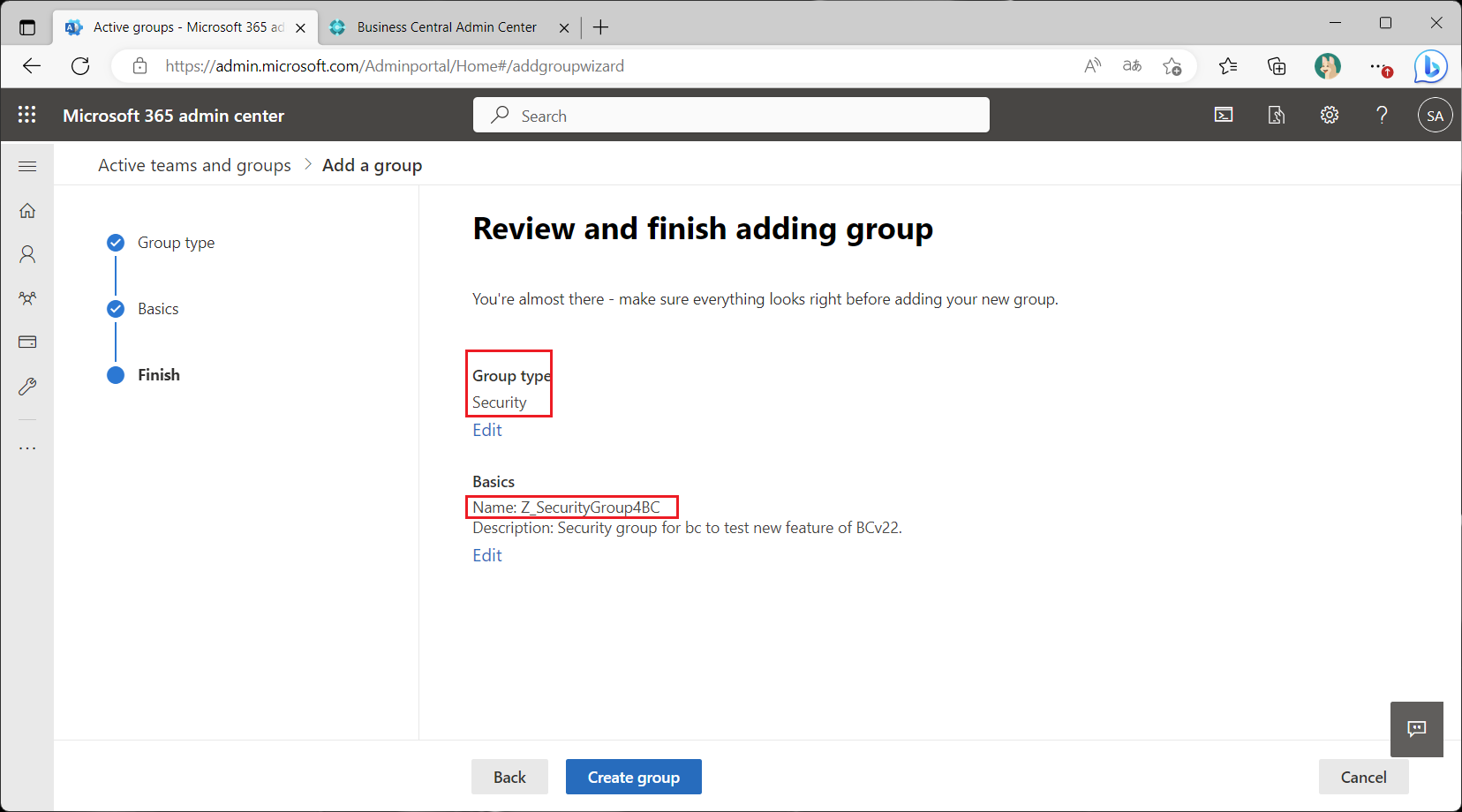Open the feedback chat icon bottom right
Image resolution: width=1462 pixels, height=812 pixels.
1416,729
